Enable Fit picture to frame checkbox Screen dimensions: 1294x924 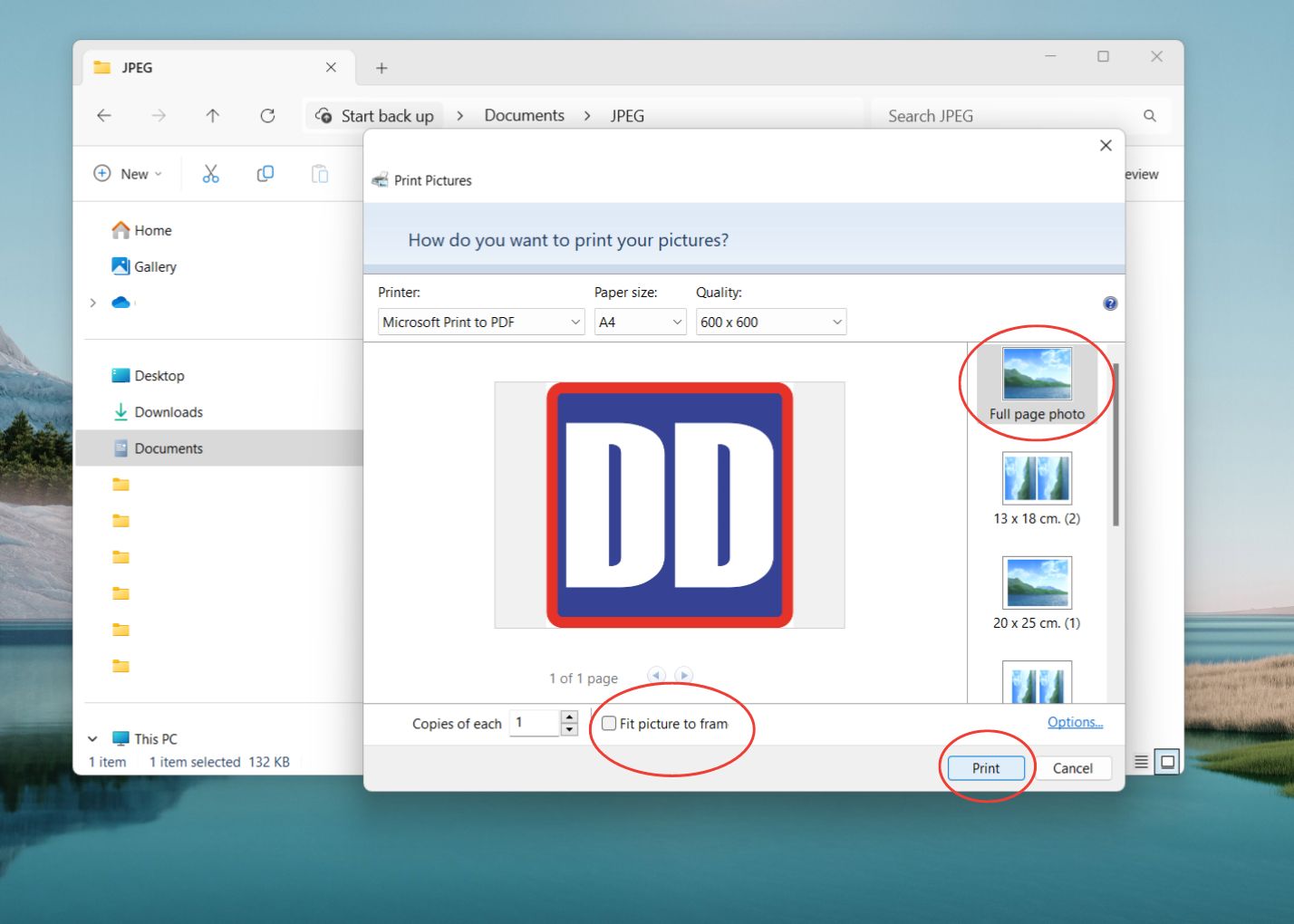pos(609,723)
